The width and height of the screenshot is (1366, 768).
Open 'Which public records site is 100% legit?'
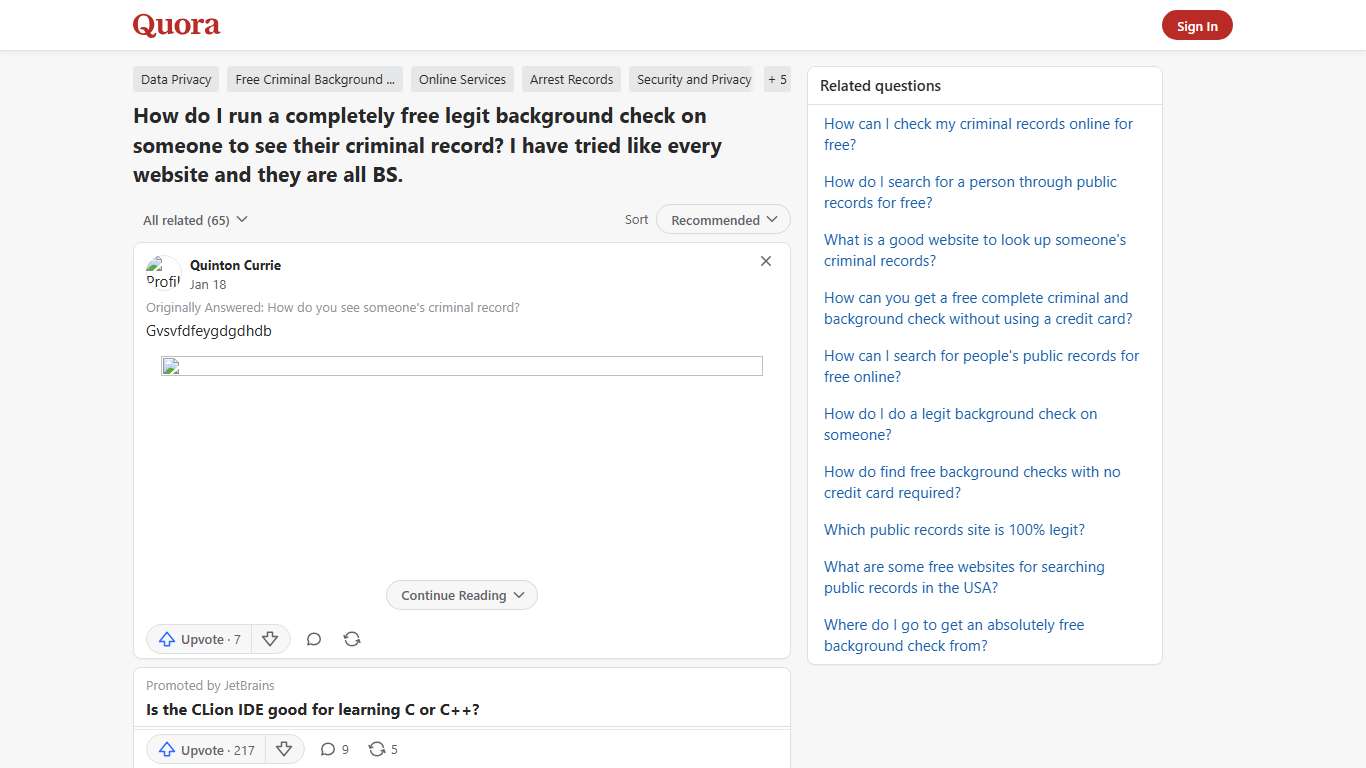pyautogui.click(x=954, y=529)
